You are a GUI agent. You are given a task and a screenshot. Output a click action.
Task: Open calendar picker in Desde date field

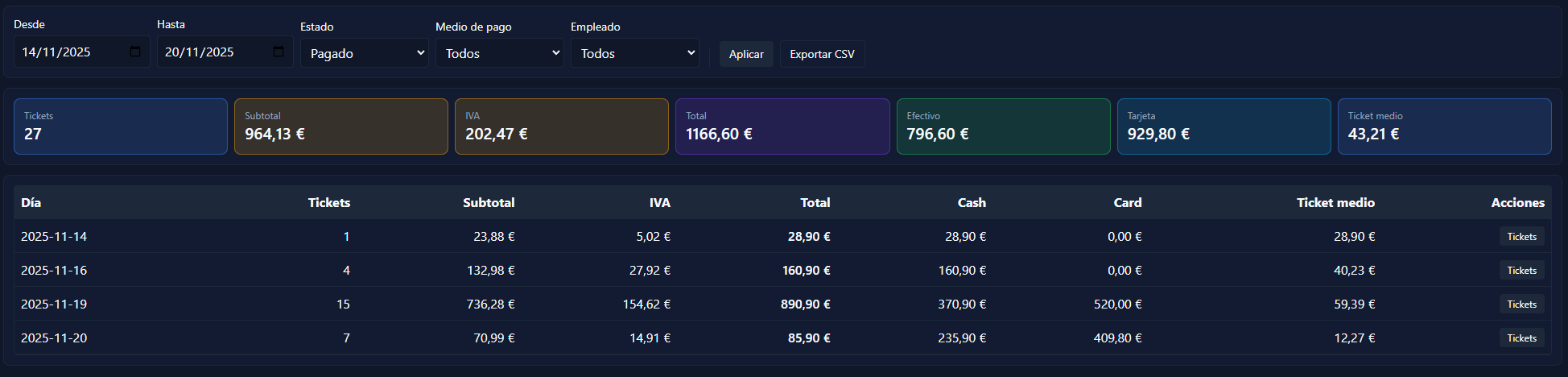pos(135,52)
